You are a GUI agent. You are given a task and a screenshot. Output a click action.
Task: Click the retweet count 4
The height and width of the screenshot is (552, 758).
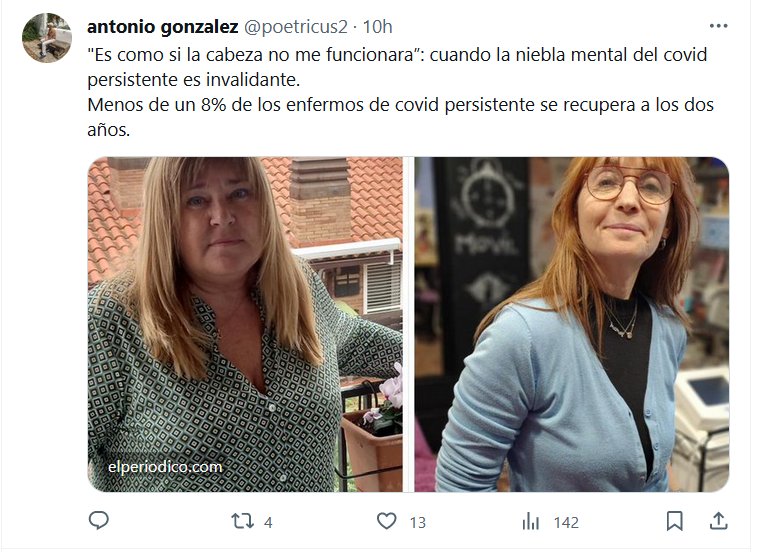tap(268, 522)
